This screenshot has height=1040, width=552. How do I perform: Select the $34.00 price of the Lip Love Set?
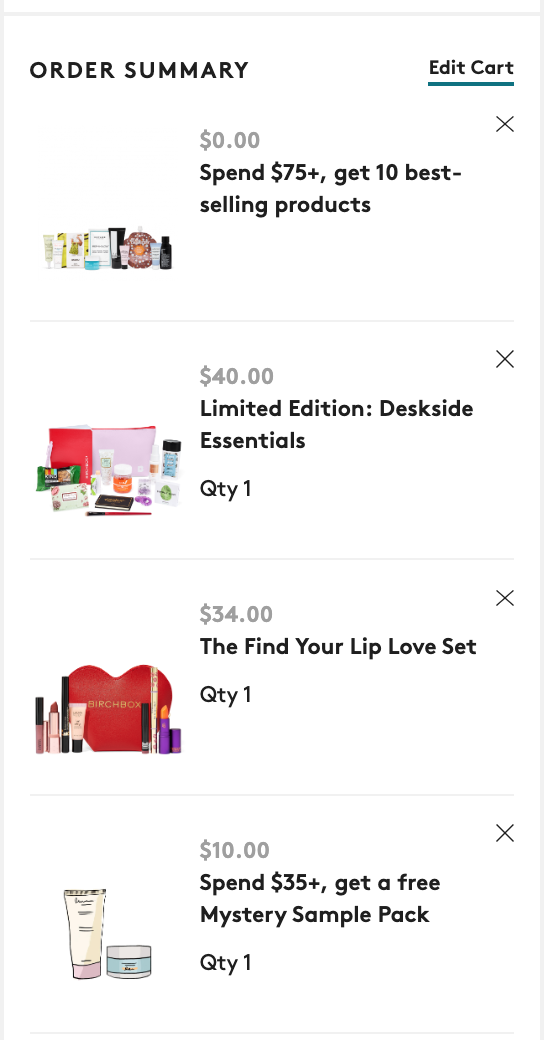pos(236,614)
